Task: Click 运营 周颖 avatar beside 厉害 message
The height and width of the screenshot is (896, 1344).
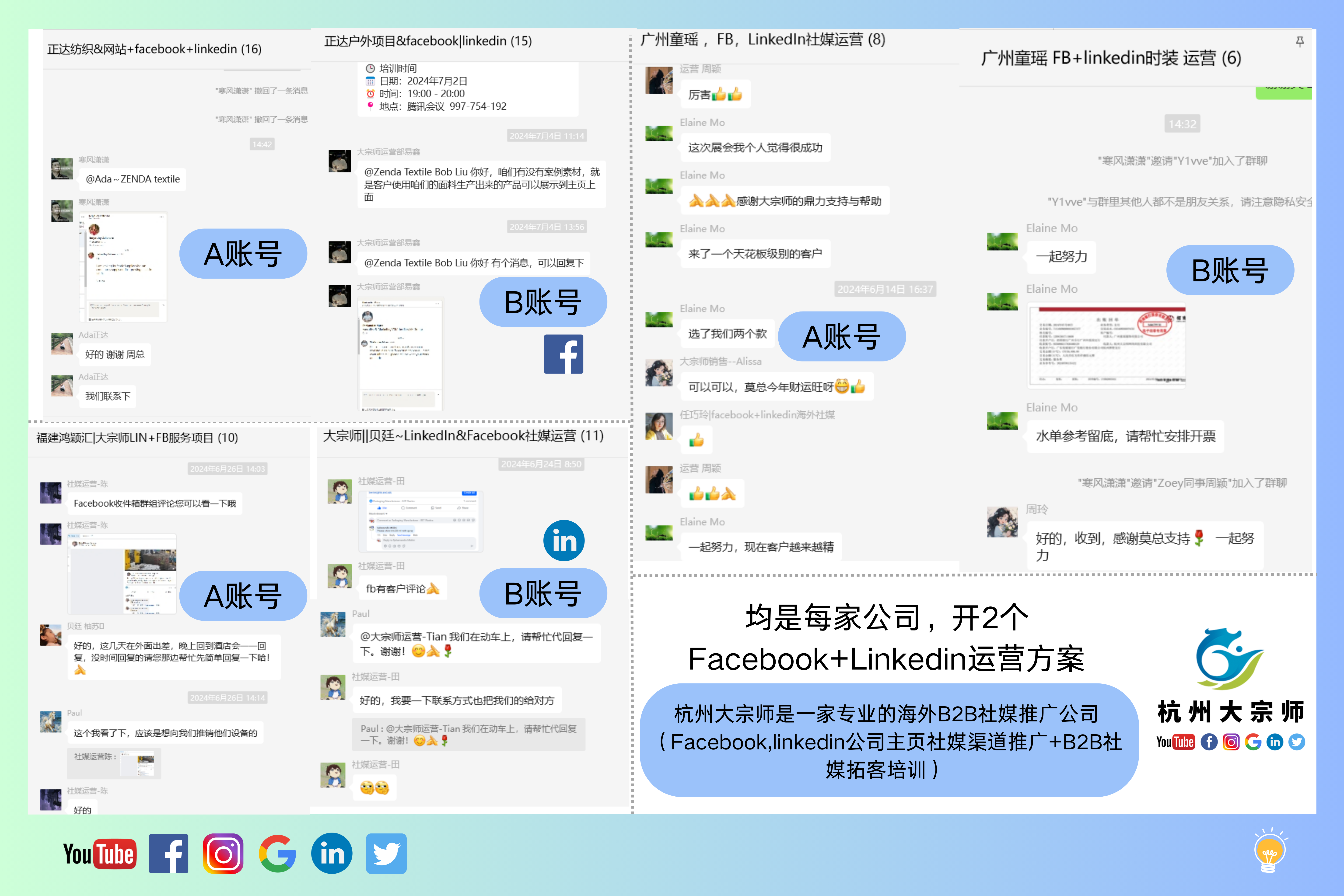Action: click(x=659, y=80)
